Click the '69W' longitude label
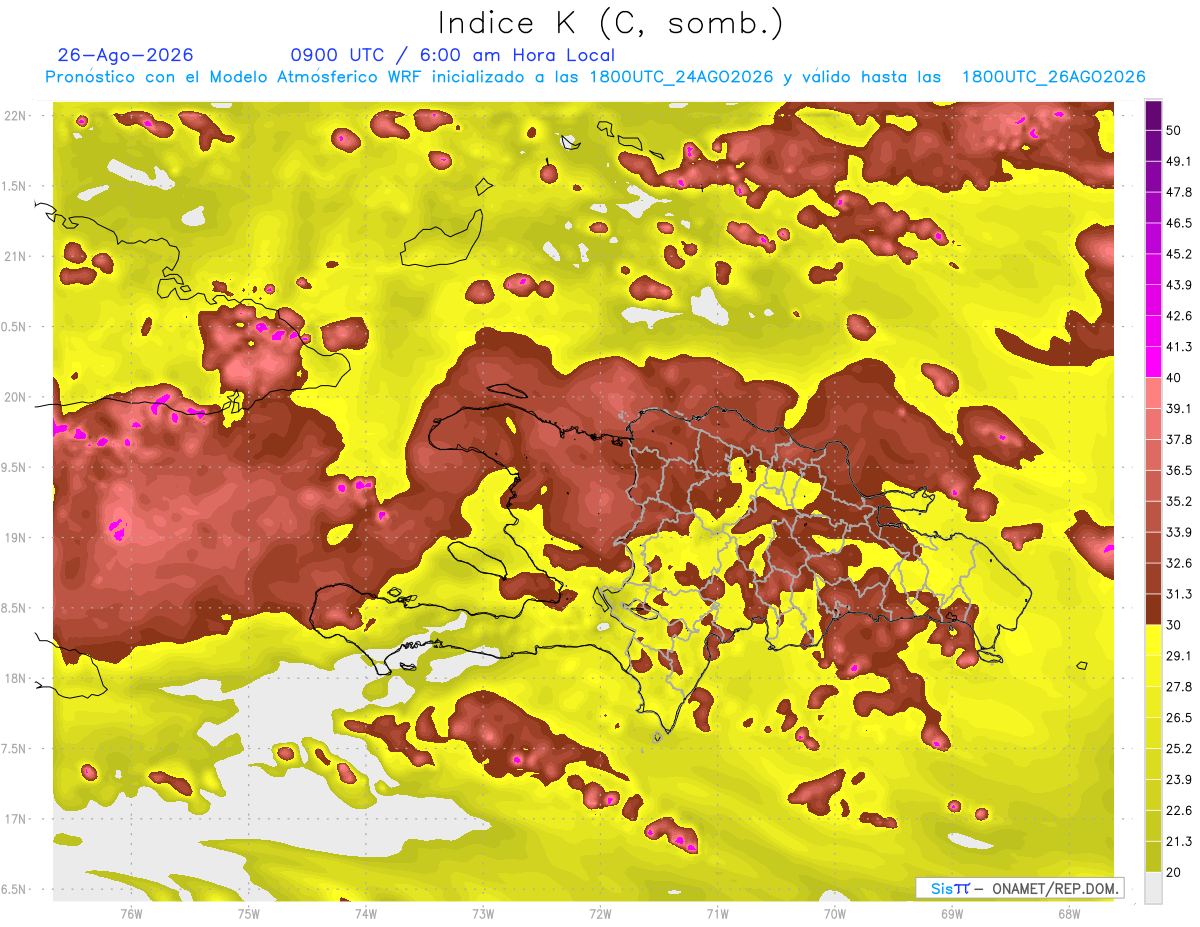Viewport: 1200px width, 927px height. [x=952, y=914]
